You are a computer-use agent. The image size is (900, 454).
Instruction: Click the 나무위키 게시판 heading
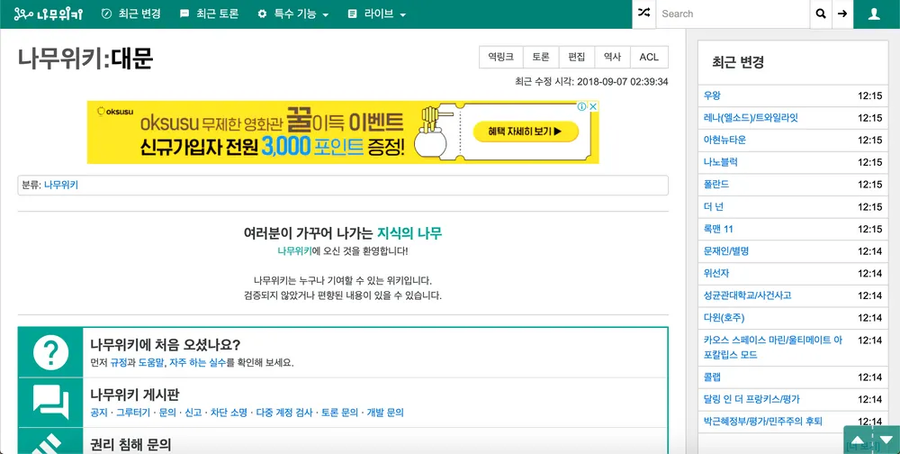click(x=135, y=395)
